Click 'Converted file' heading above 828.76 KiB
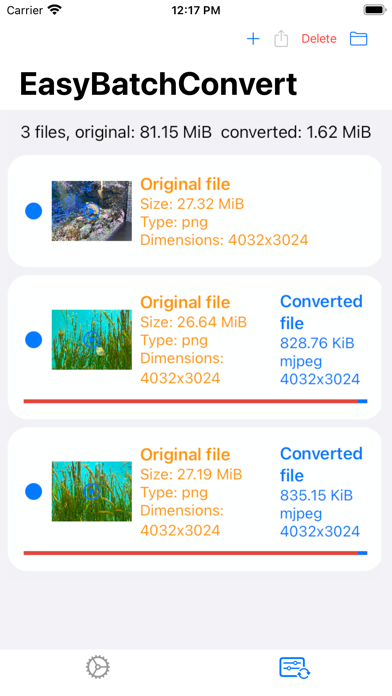 (321, 312)
